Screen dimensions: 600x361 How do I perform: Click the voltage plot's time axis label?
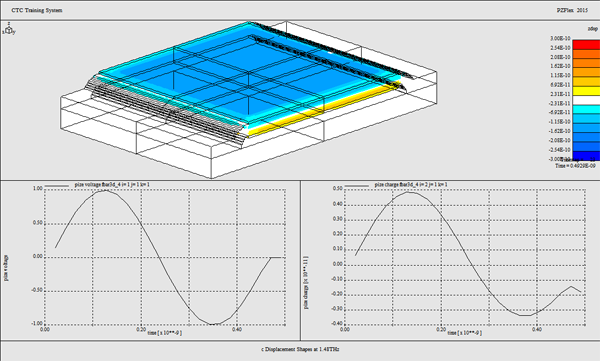(165, 333)
